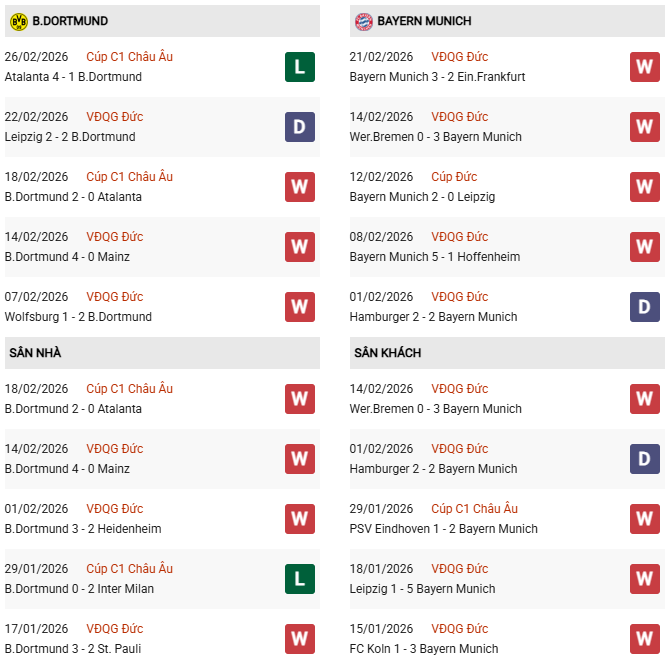Open Cúp C1 Châu Âu link for PSV Eindhoven match

[x=474, y=509]
